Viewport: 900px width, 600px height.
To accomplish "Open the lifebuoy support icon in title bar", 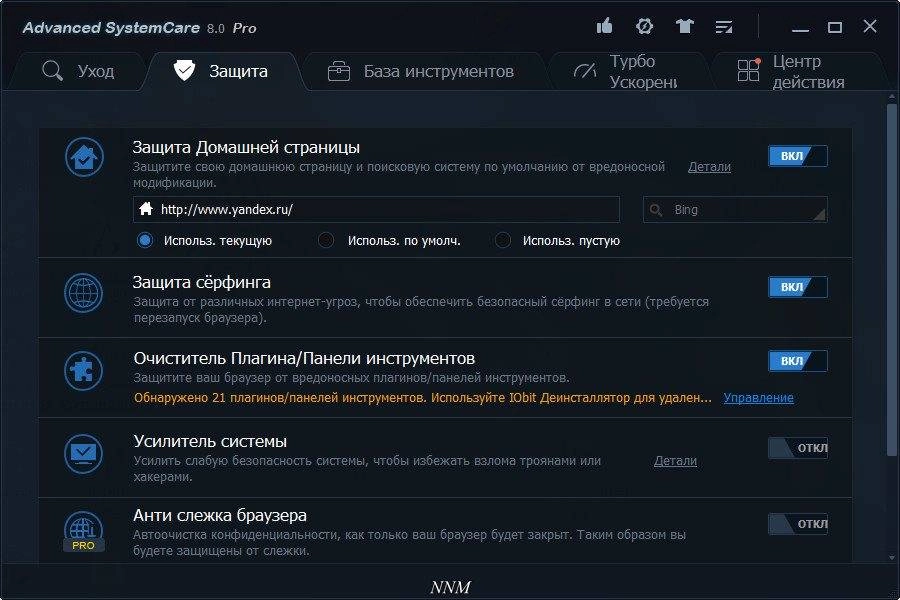I will pyautogui.click(x=645, y=26).
